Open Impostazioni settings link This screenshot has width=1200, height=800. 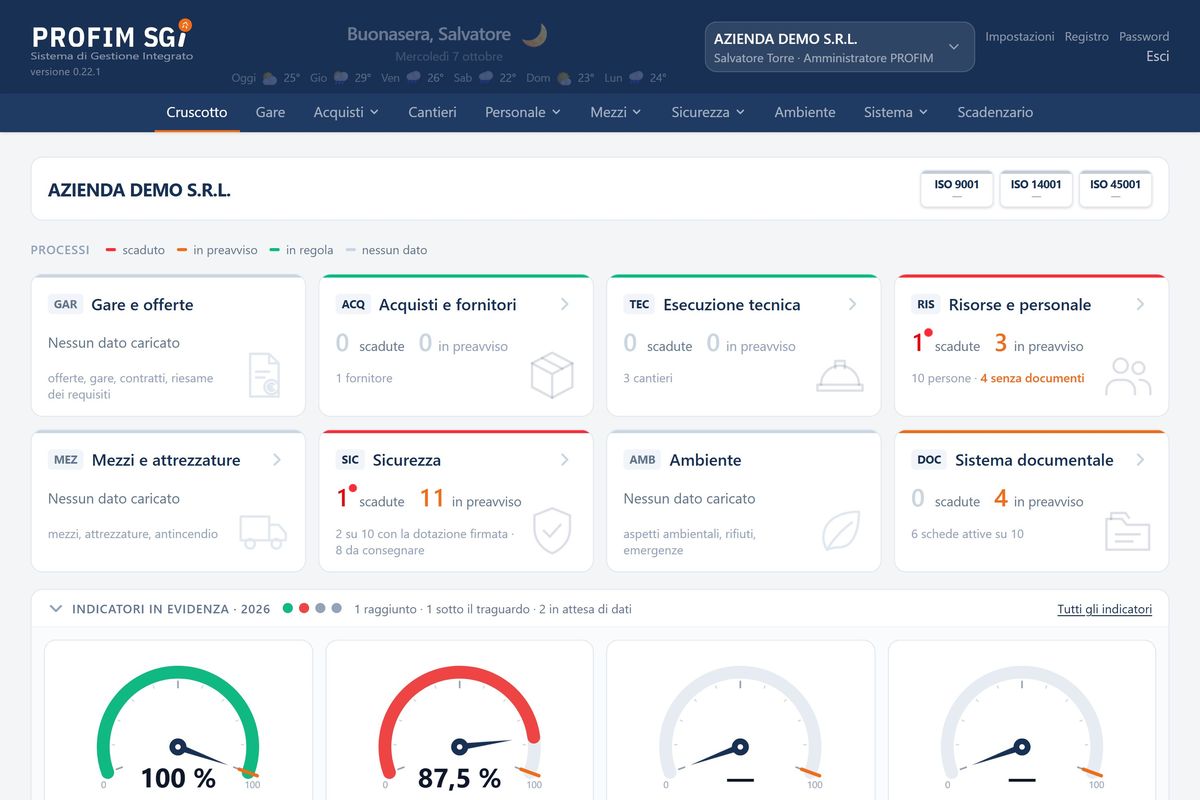(x=1020, y=36)
